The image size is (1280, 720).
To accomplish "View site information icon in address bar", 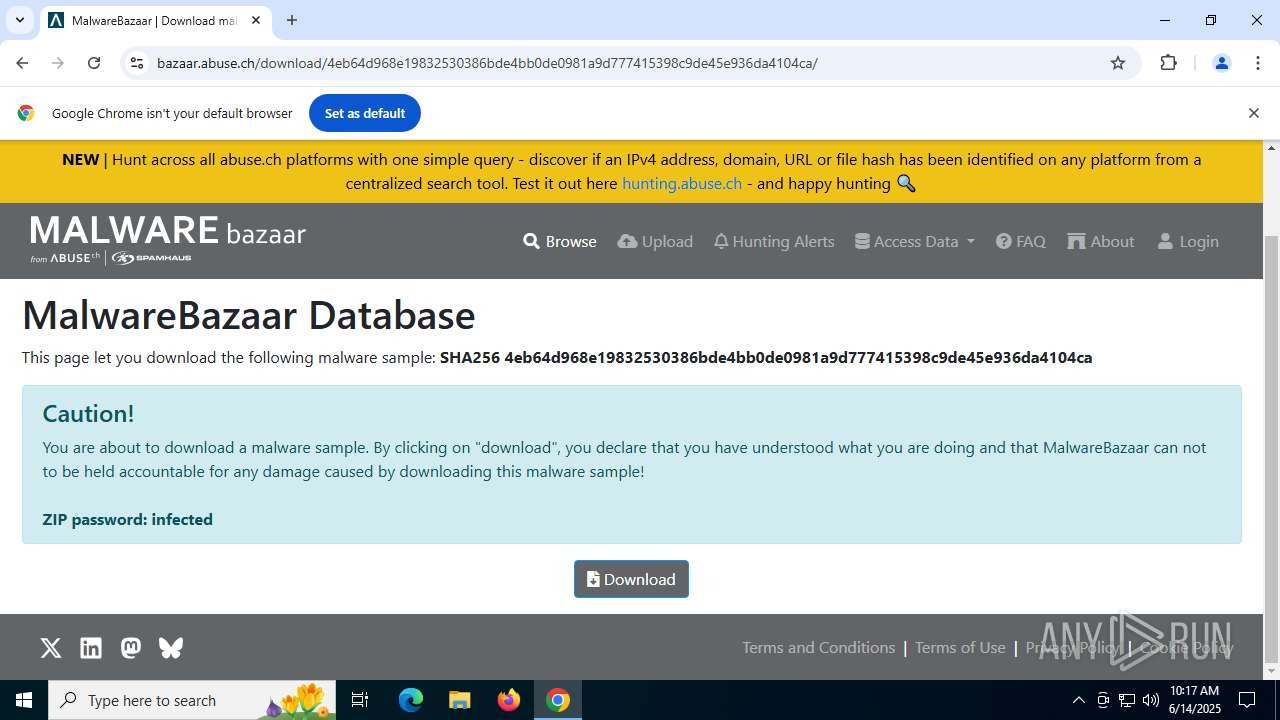I will pos(138,63).
